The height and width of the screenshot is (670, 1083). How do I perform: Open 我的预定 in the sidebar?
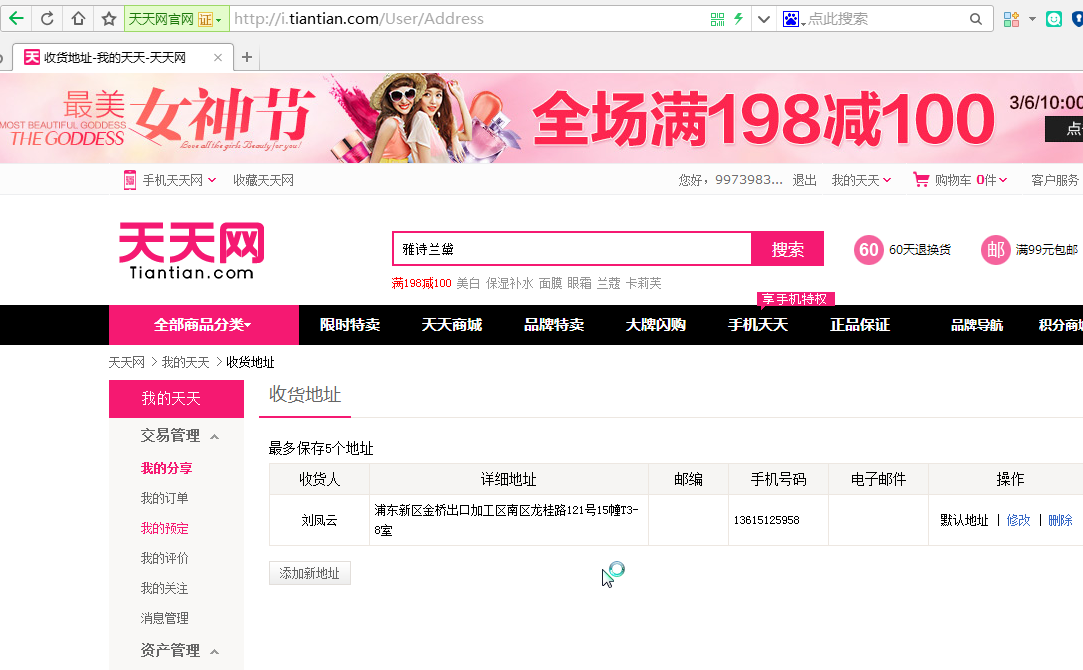point(164,528)
